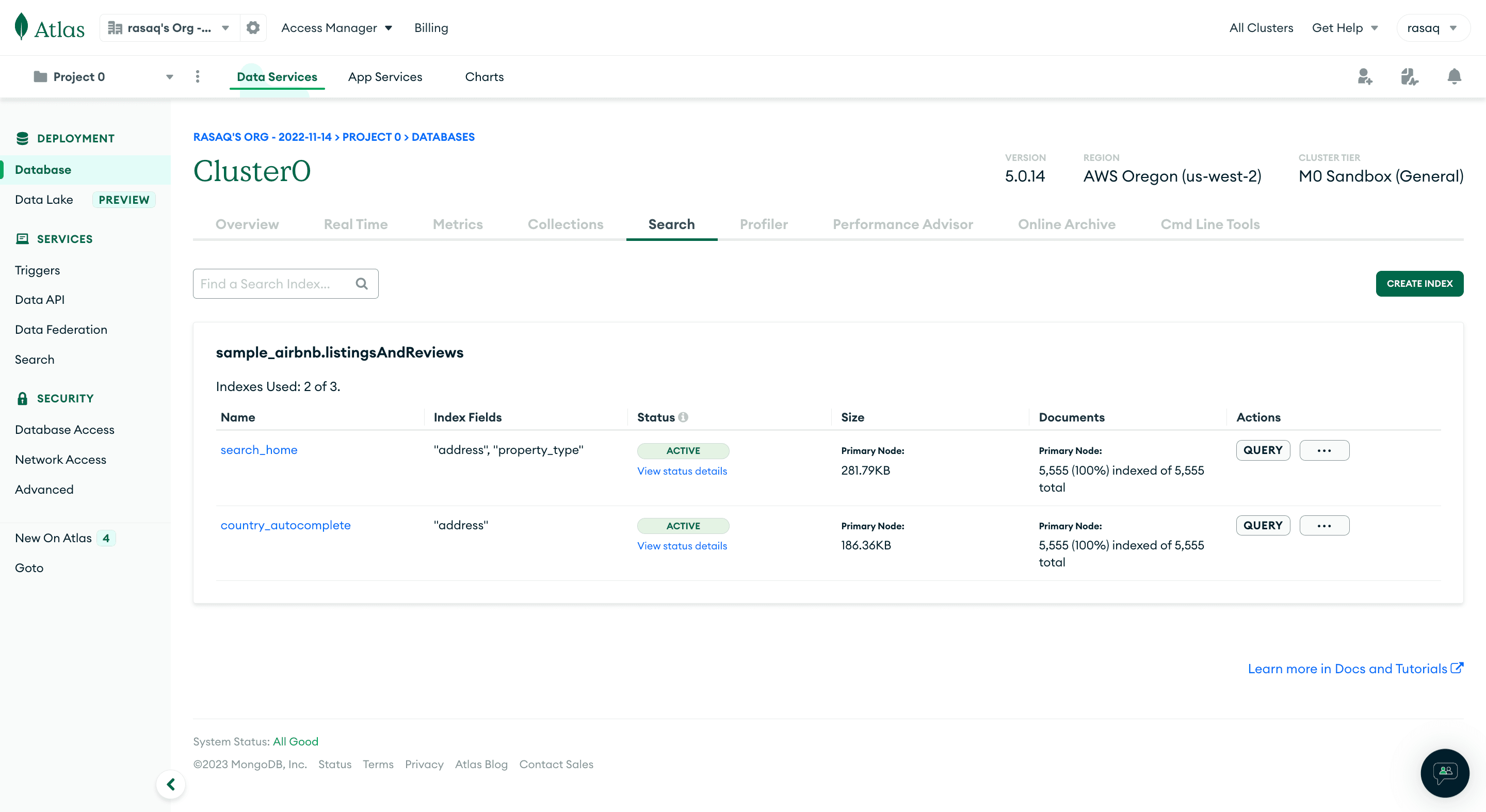The width and height of the screenshot is (1486, 812).
Task: Open the Get Help dropdown
Action: (x=1345, y=28)
